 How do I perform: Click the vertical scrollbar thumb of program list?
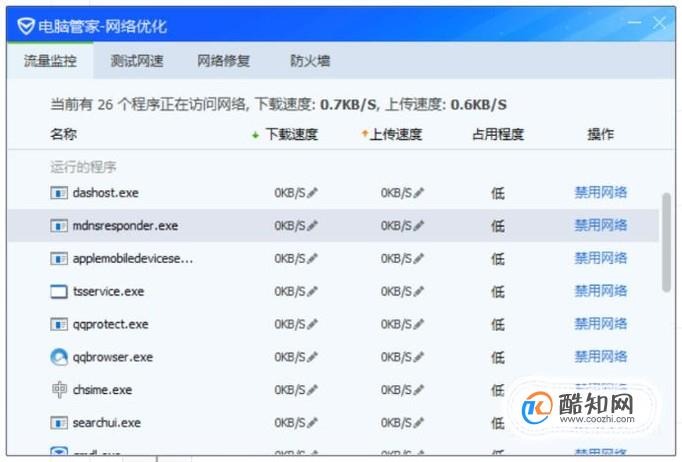[666, 243]
